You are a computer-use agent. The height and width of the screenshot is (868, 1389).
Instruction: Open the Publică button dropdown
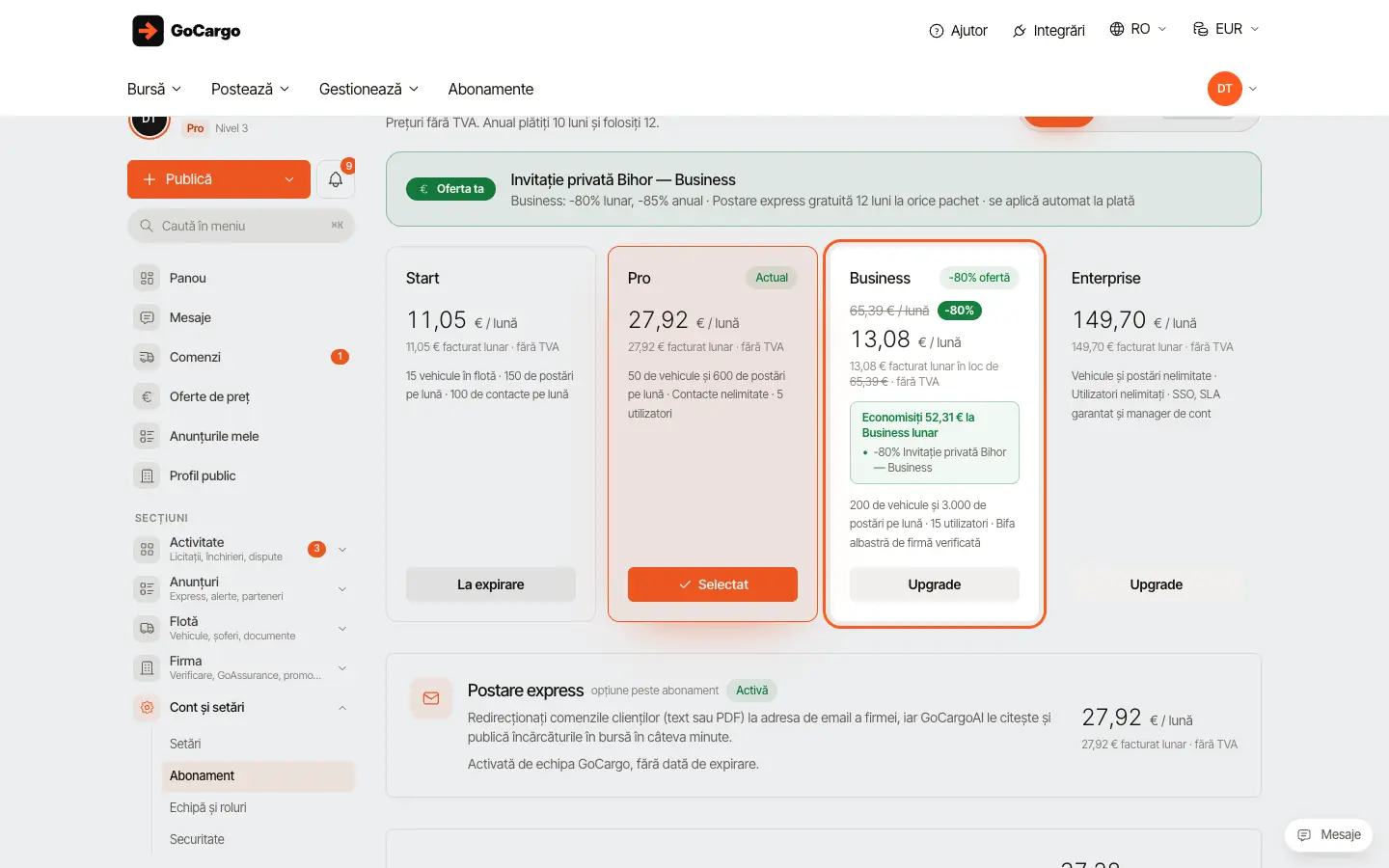tap(289, 179)
